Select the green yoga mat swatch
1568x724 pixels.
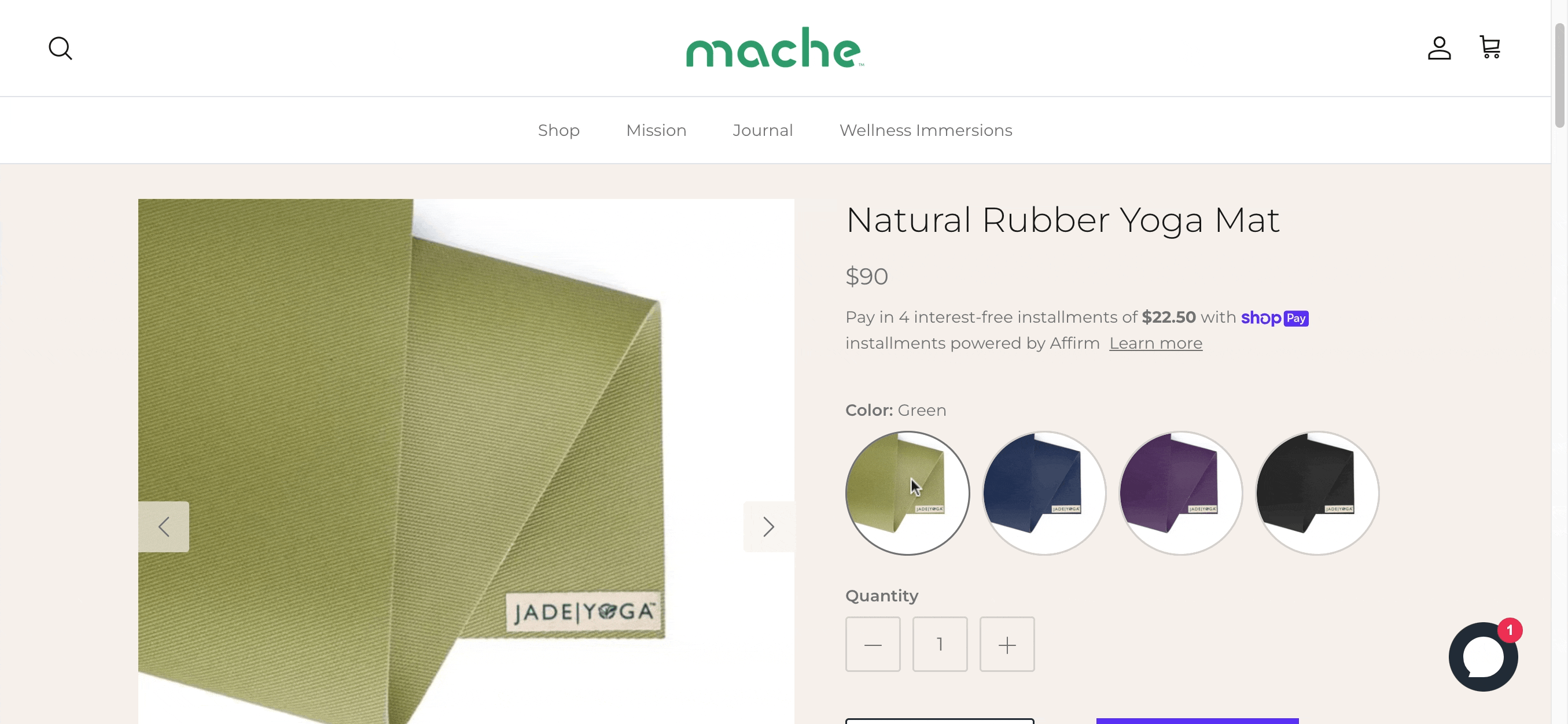(x=907, y=493)
